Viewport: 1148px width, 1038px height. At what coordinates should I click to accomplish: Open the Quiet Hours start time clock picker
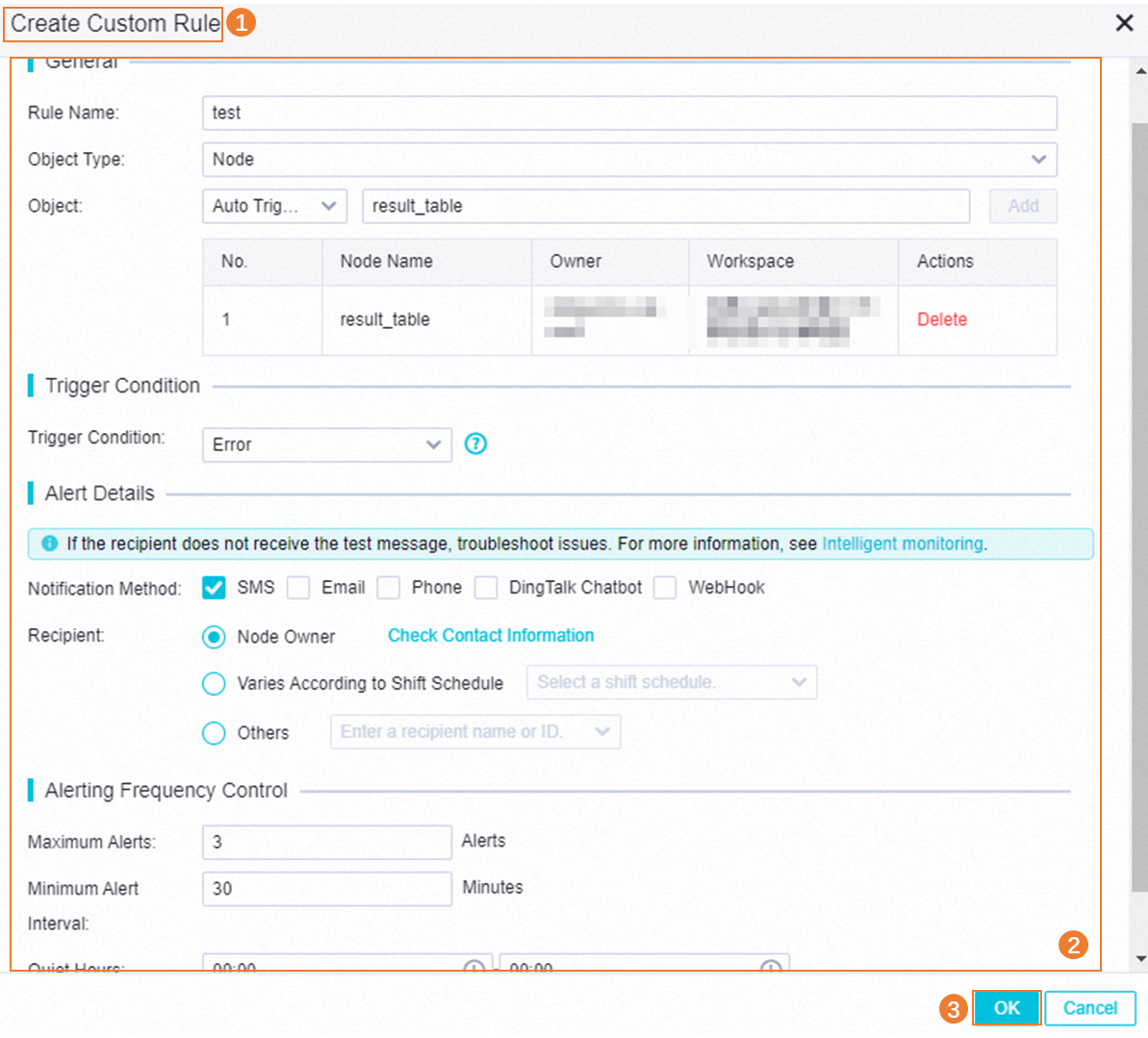(x=476, y=968)
